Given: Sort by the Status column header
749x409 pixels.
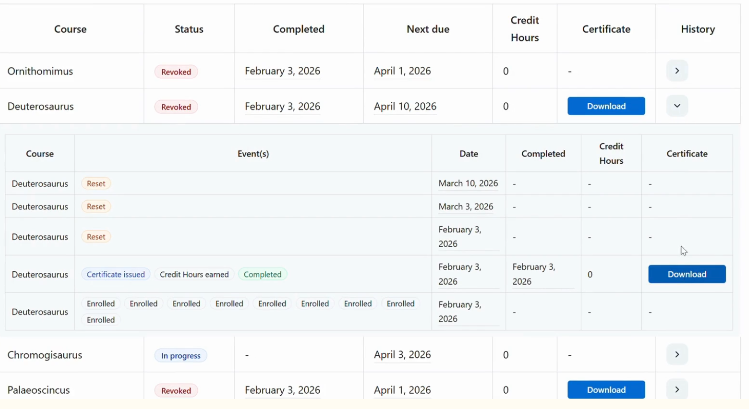Looking at the screenshot, I should tap(188, 29).
